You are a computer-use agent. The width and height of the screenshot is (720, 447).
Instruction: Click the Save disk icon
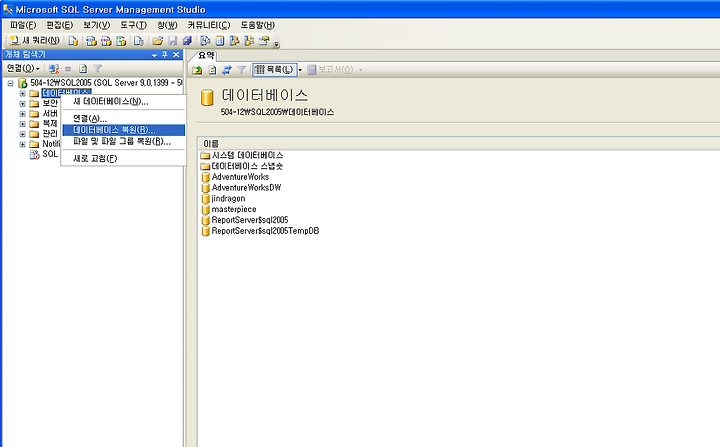pos(173,41)
